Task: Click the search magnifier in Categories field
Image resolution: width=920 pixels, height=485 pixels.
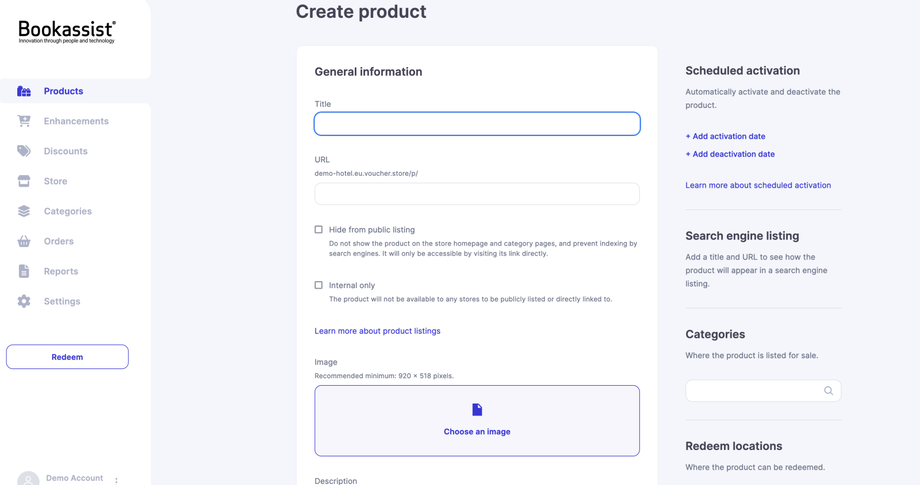Action: [828, 391]
